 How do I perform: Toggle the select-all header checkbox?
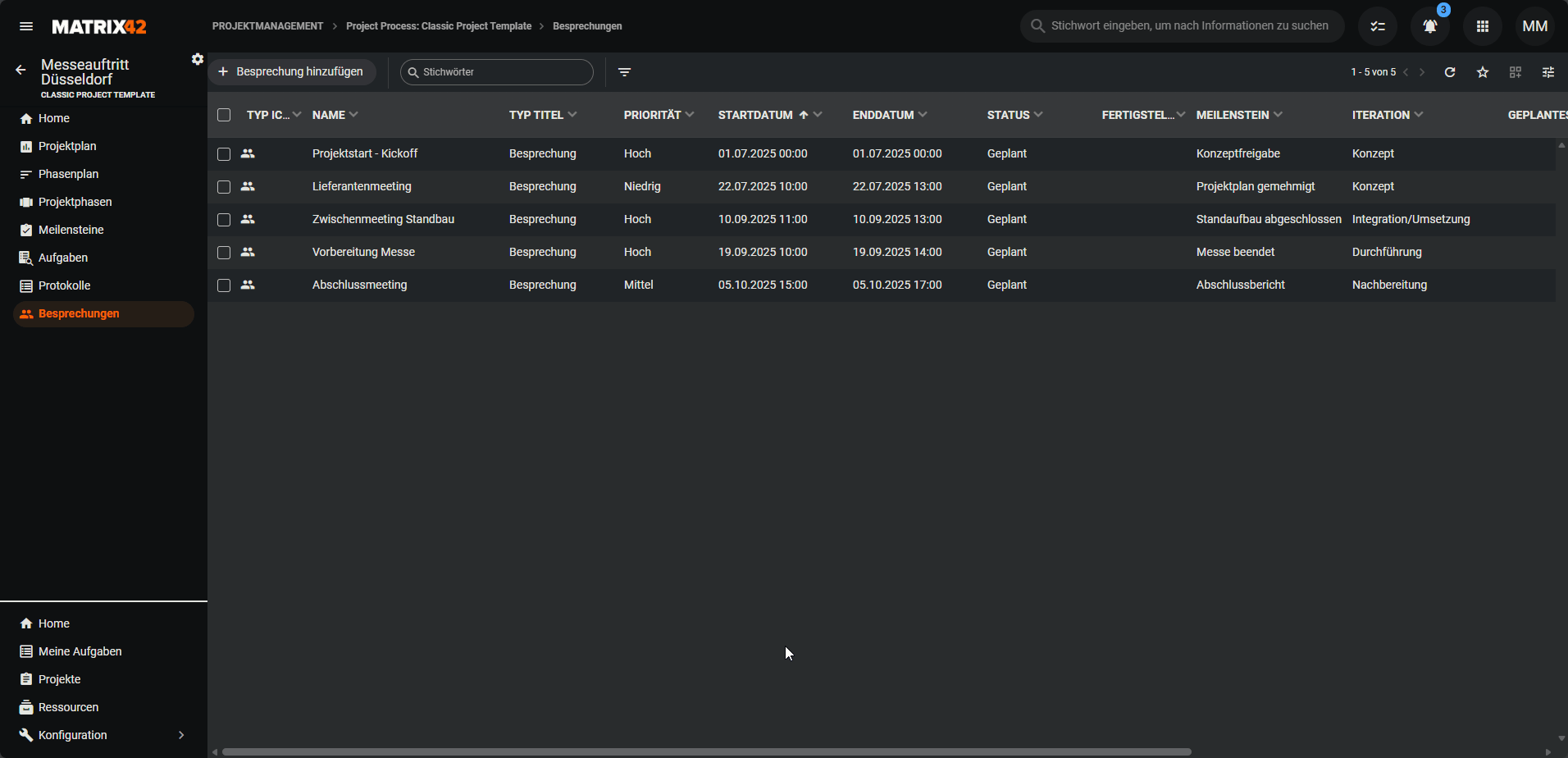click(x=224, y=115)
